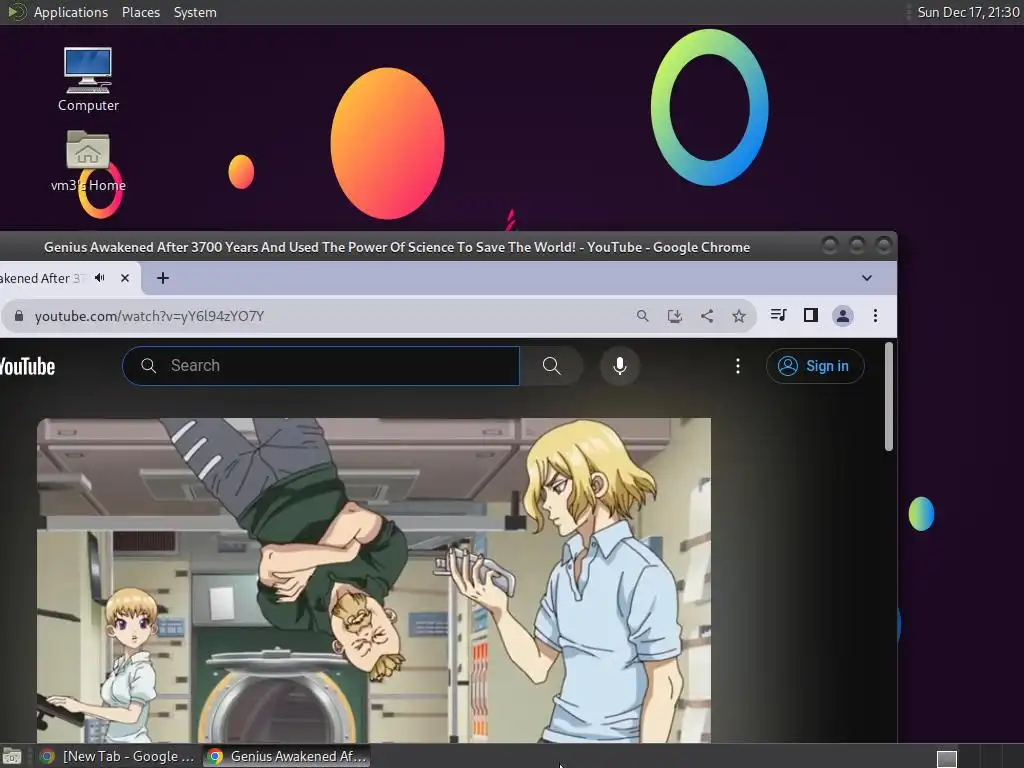Image resolution: width=1024 pixels, height=768 pixels.
Task: Open YouTube settings three-dot menu
Action: click(x=737, y=366)
